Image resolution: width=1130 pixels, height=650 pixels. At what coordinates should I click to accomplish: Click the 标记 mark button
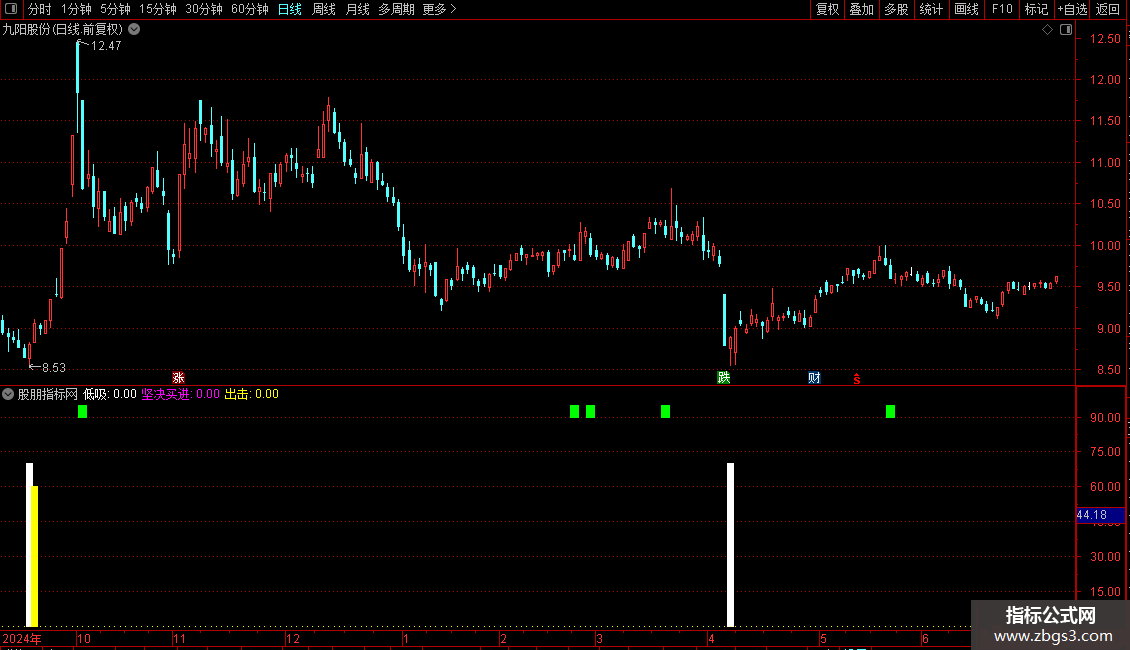tap(1036, 9)
